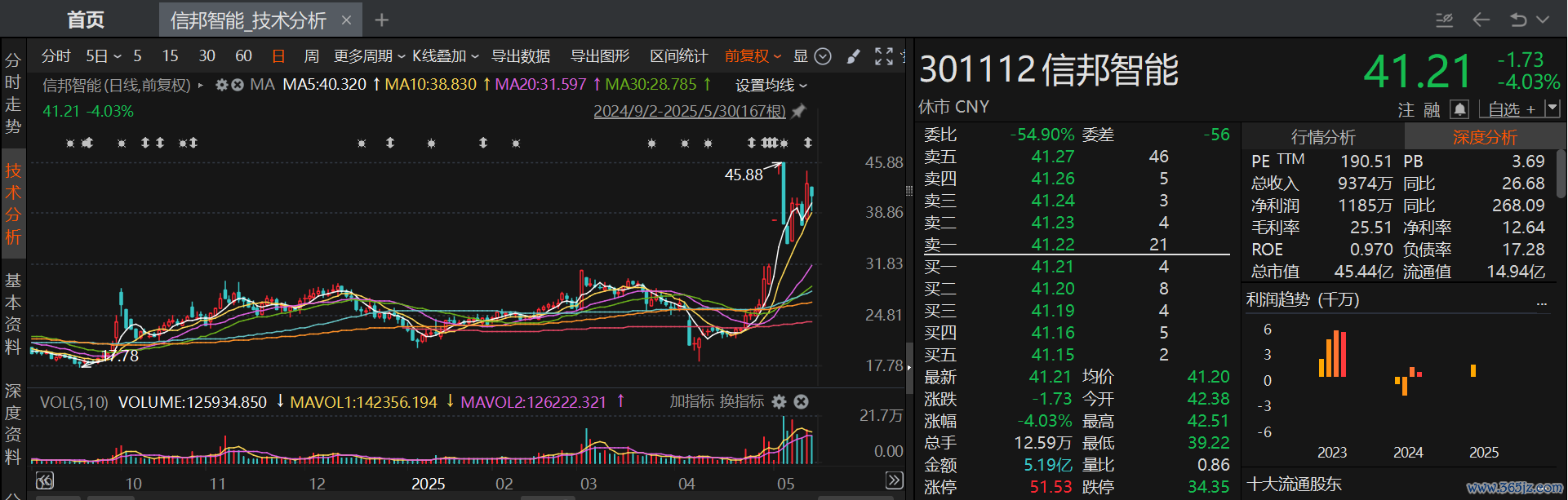Pin the date range label
The height and width of the screenshot is (500, 1568).
pyautogui.click(x=799, y=111)
